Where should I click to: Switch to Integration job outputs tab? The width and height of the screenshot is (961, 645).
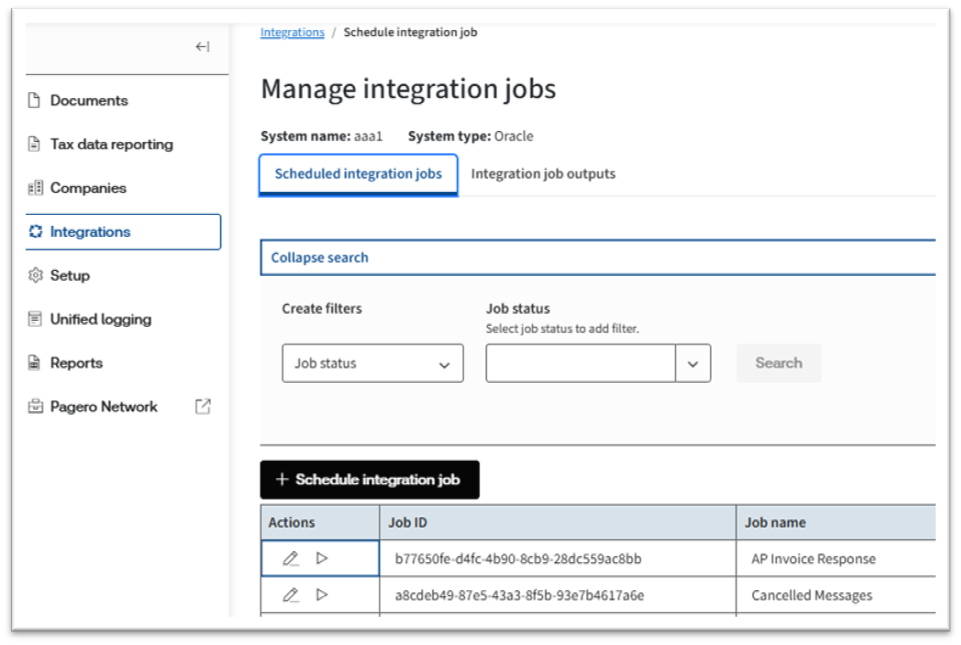543,174
